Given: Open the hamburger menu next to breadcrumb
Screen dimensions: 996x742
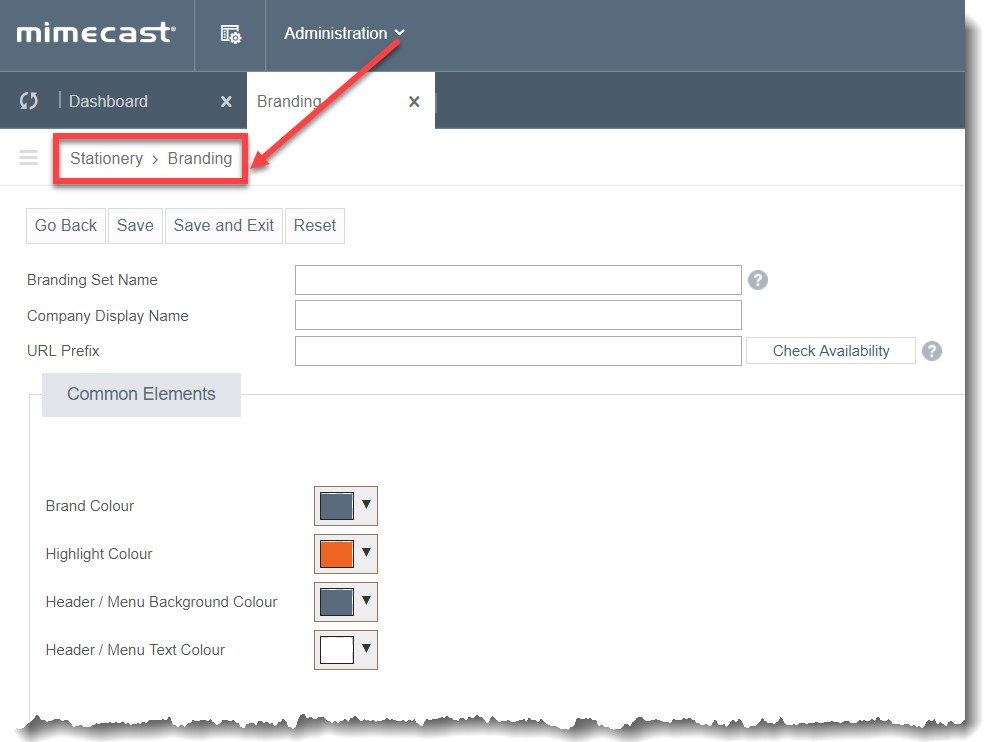Looking at the screenshot, I should click(27, 157).
